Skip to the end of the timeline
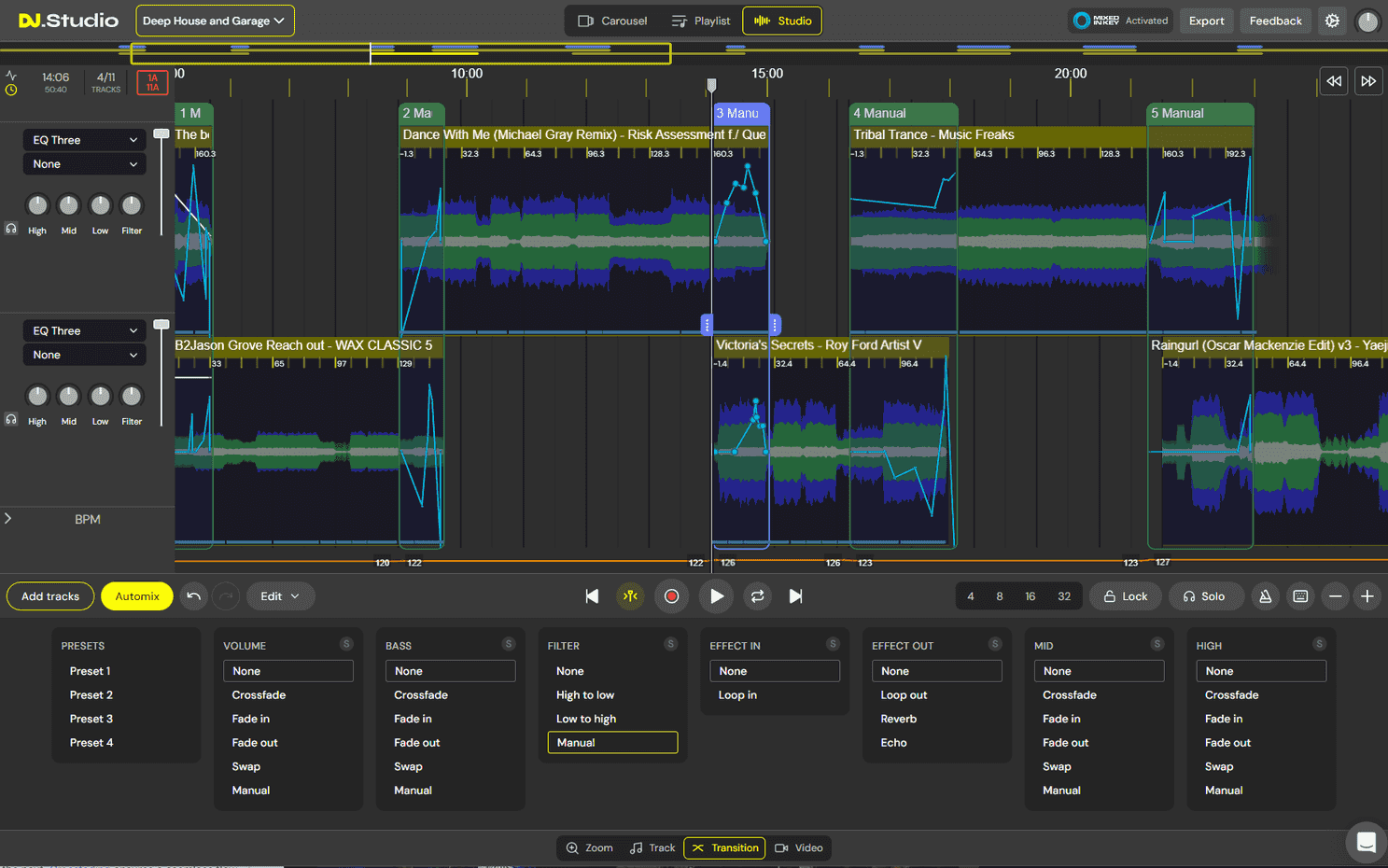The width and height of the screenshot is (1388, 868). tap(795, 595)
